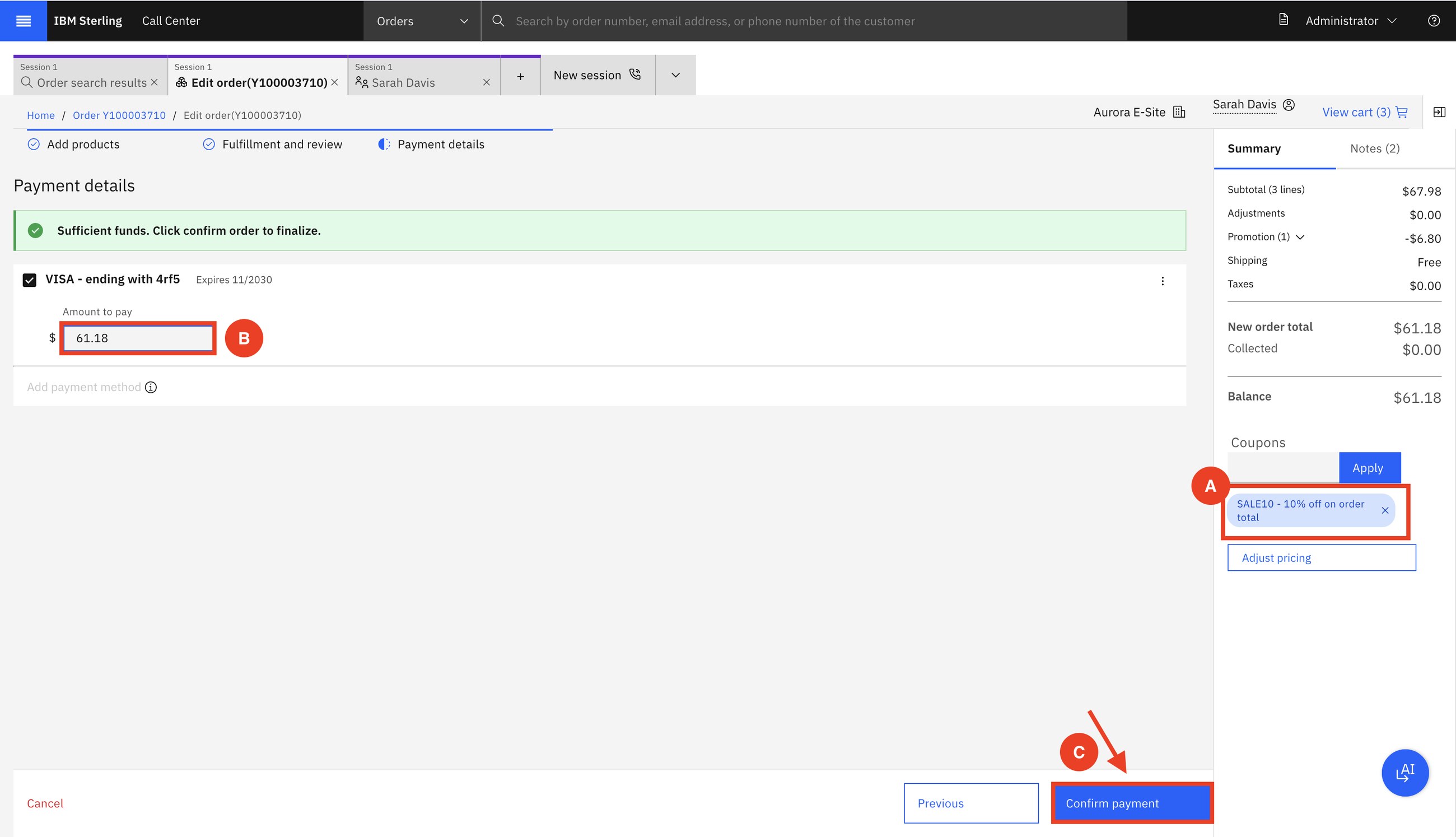Click the coupon code input field
This screenshot has height=837, width=1456.
coord(1282,467)
